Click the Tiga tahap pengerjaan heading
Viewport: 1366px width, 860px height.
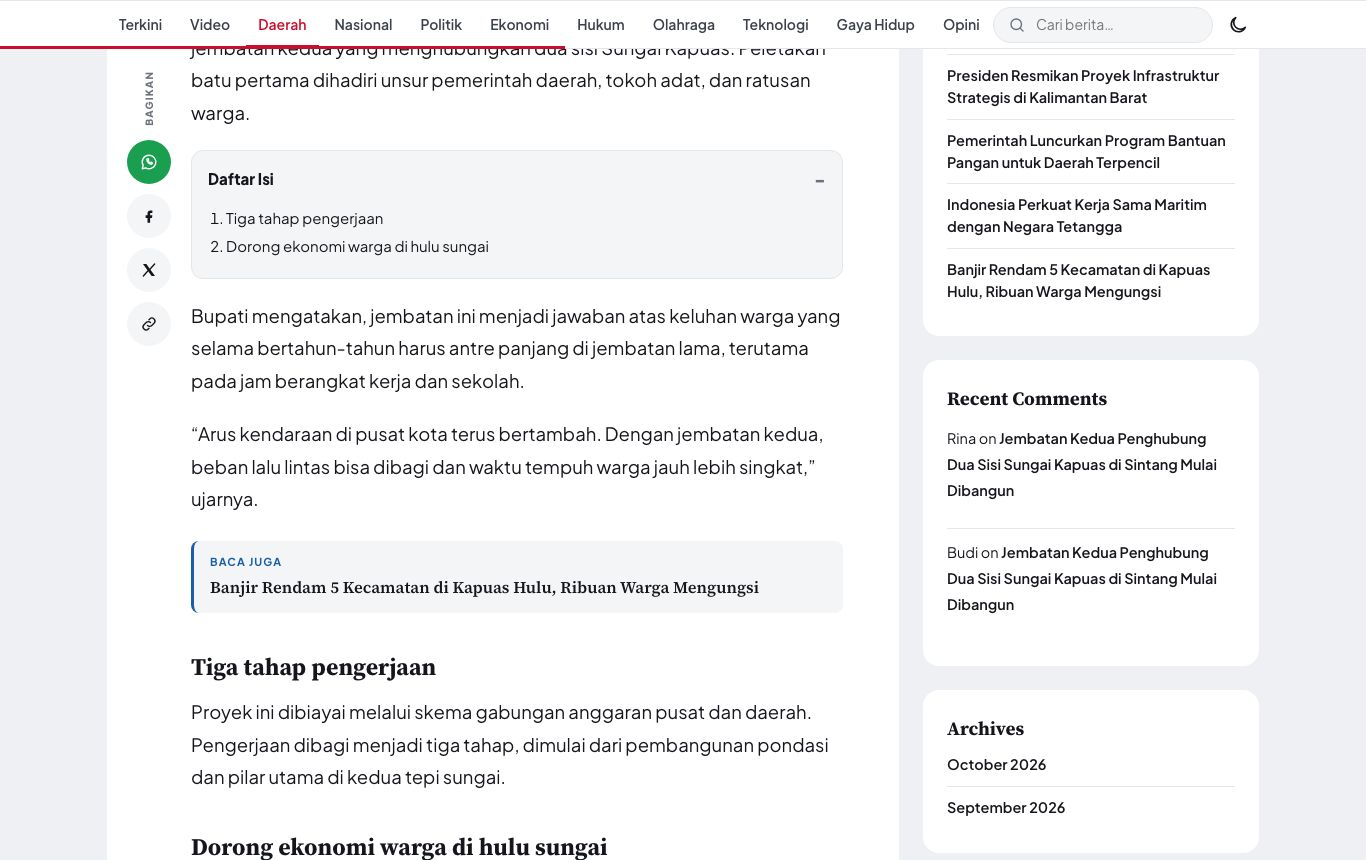313,668
